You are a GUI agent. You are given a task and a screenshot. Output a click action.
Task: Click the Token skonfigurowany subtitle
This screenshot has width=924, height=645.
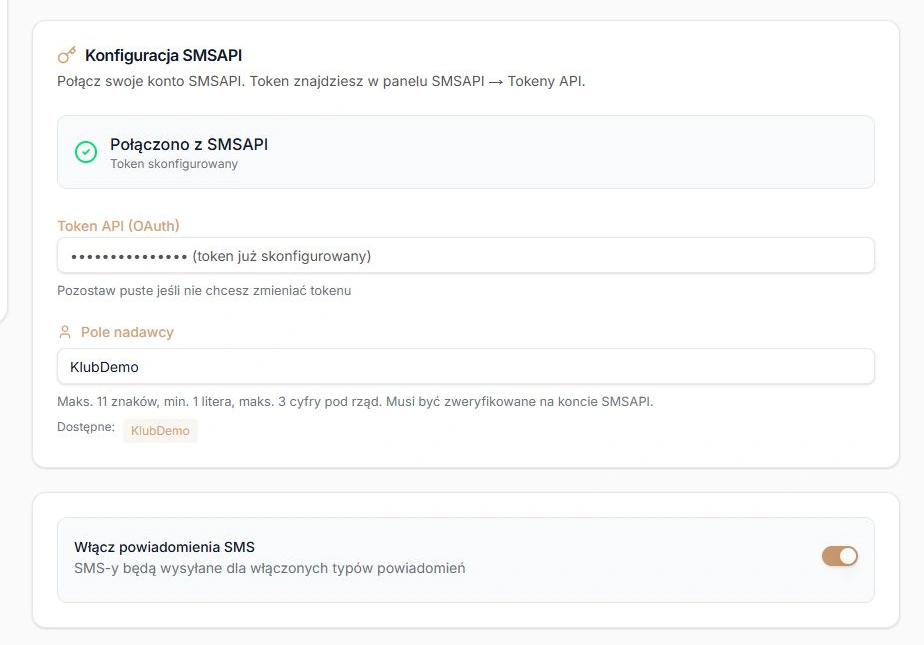point(174,164)
